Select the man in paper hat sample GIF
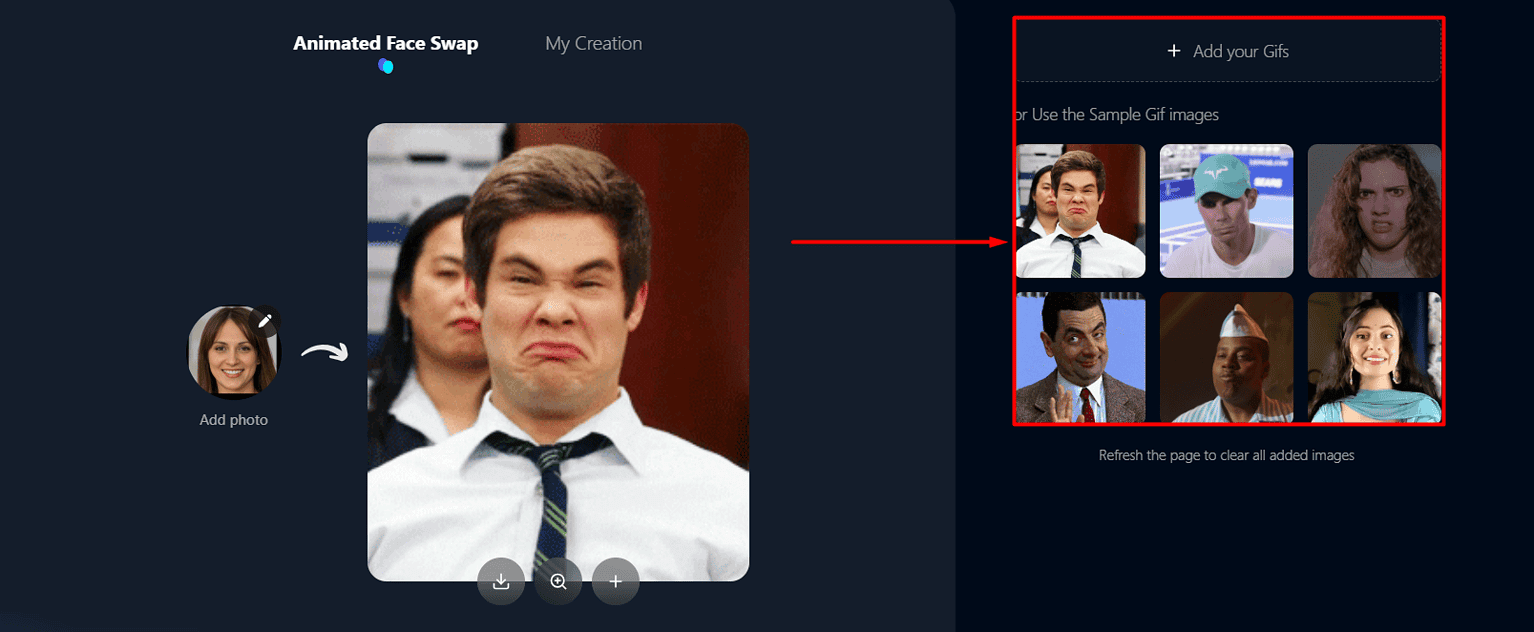The height and width of the screenshot is (632, 1534). 1227,357
